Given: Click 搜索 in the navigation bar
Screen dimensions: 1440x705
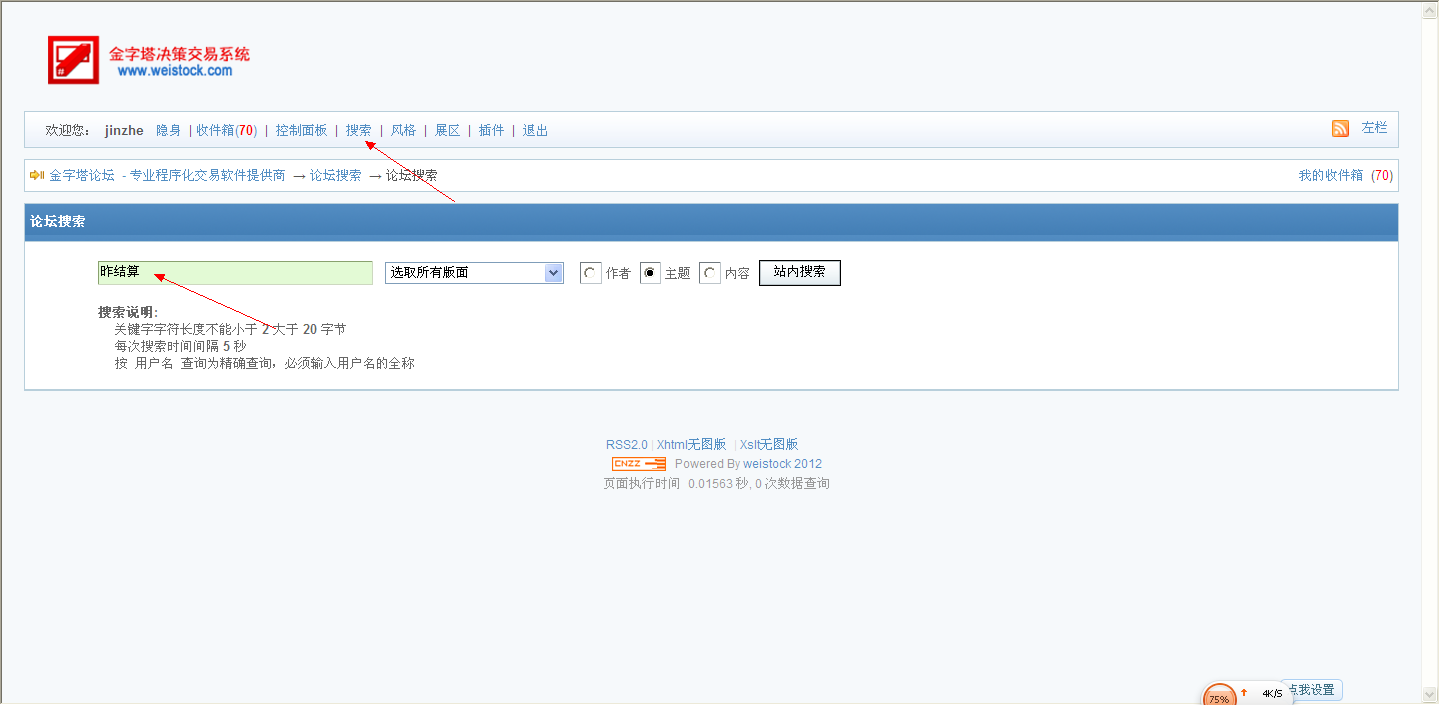Looking at the screenshot, I should (358, 130).
